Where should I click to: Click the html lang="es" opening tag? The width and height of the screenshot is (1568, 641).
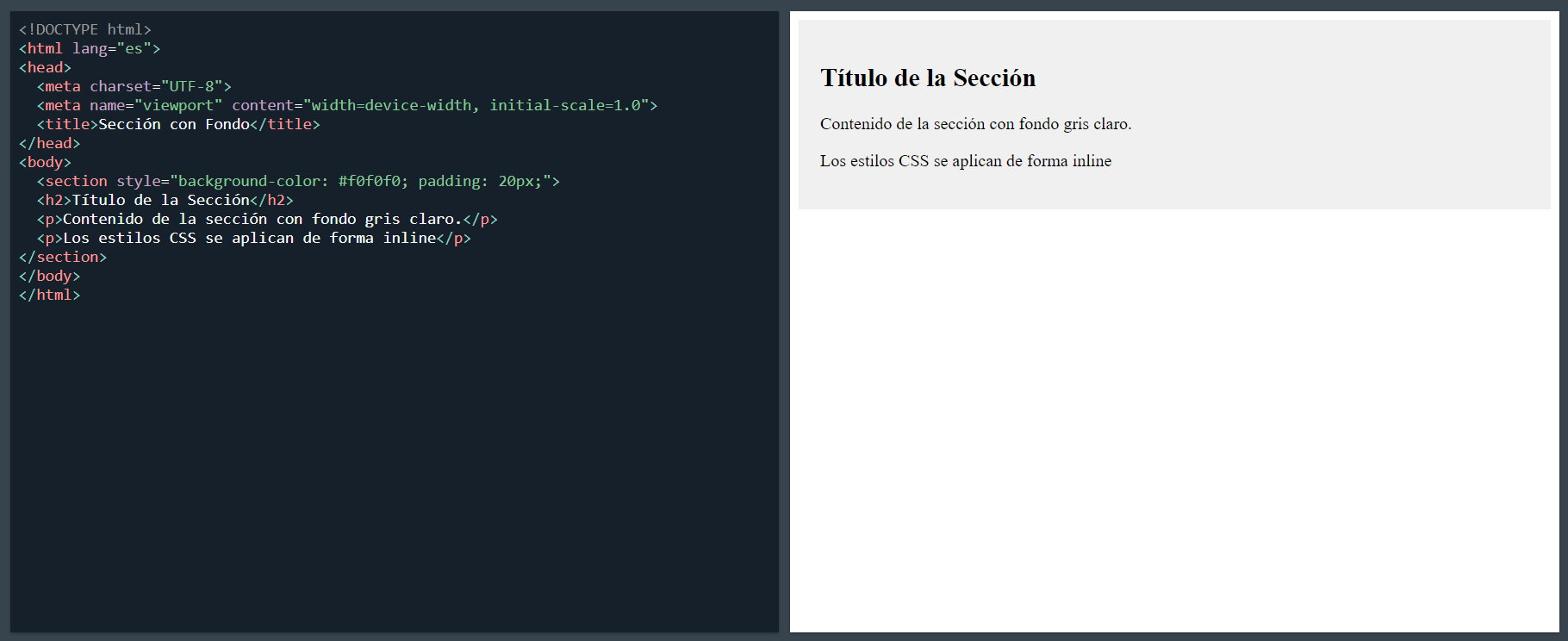90,48
